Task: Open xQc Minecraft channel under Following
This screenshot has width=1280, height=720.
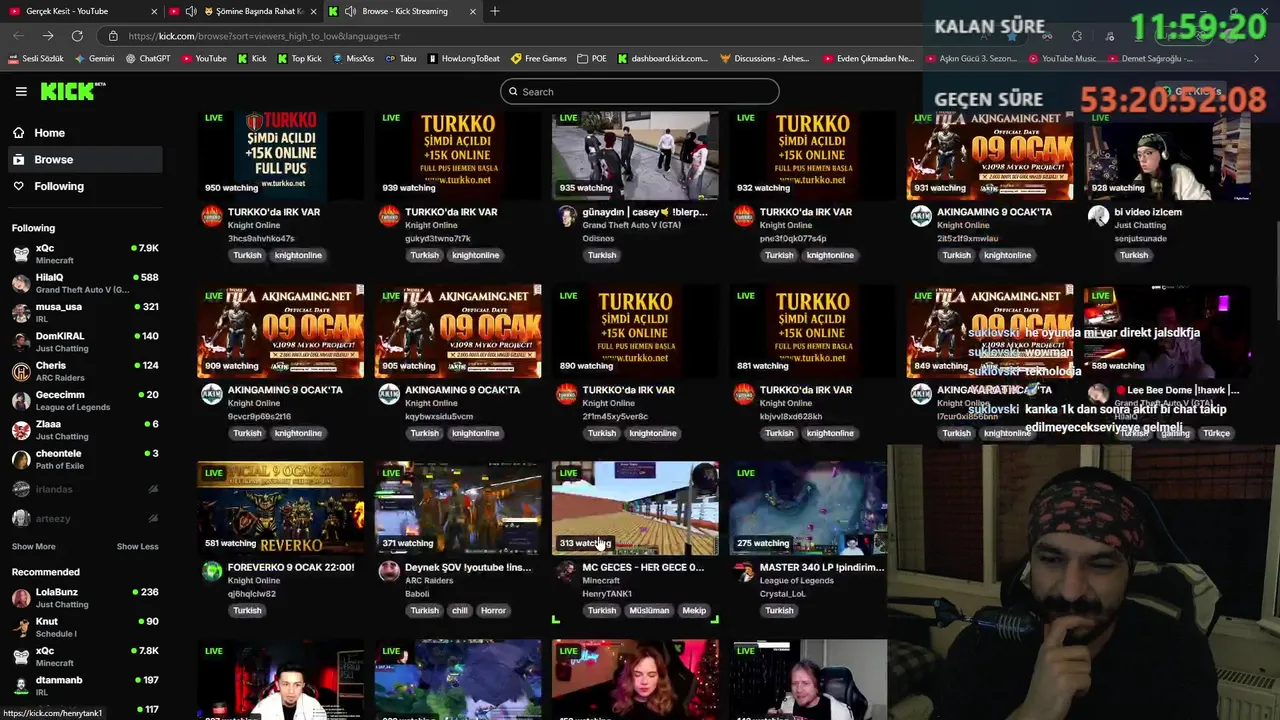Action: 85,254
